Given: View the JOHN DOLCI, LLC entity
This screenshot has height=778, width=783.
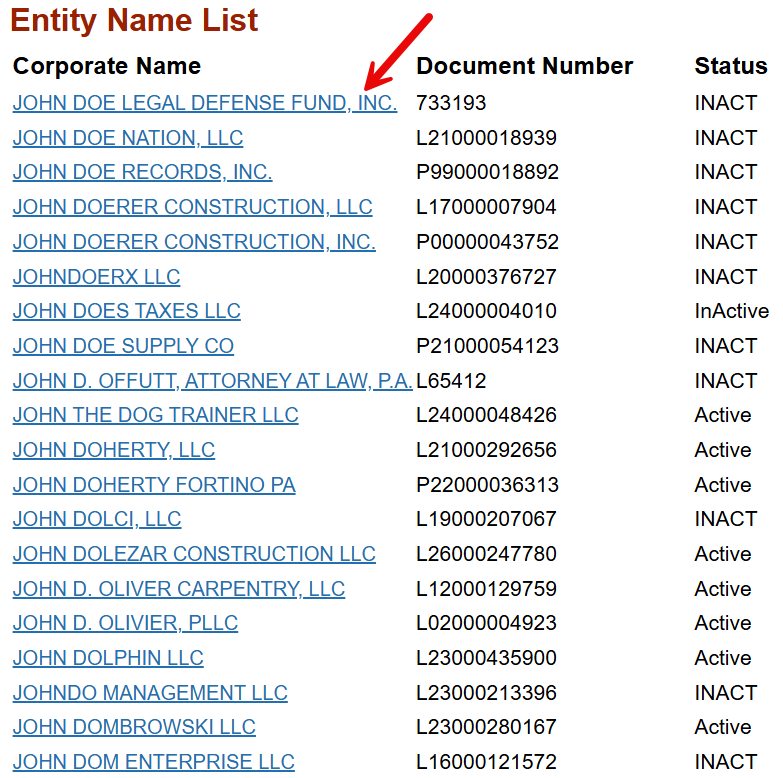Looking at the screenshot, I should [x=97, y=519].
